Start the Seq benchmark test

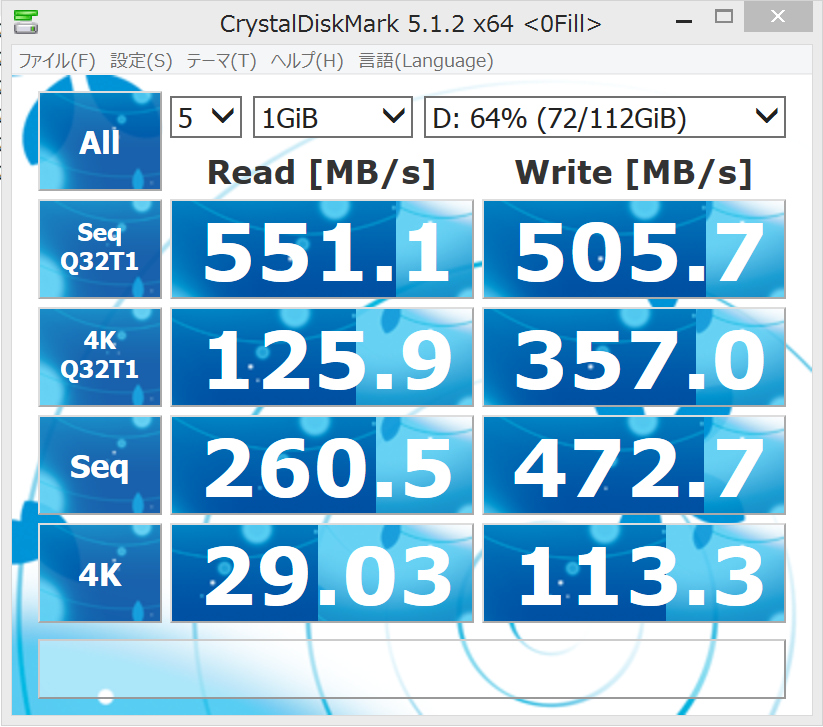[100, 466]
